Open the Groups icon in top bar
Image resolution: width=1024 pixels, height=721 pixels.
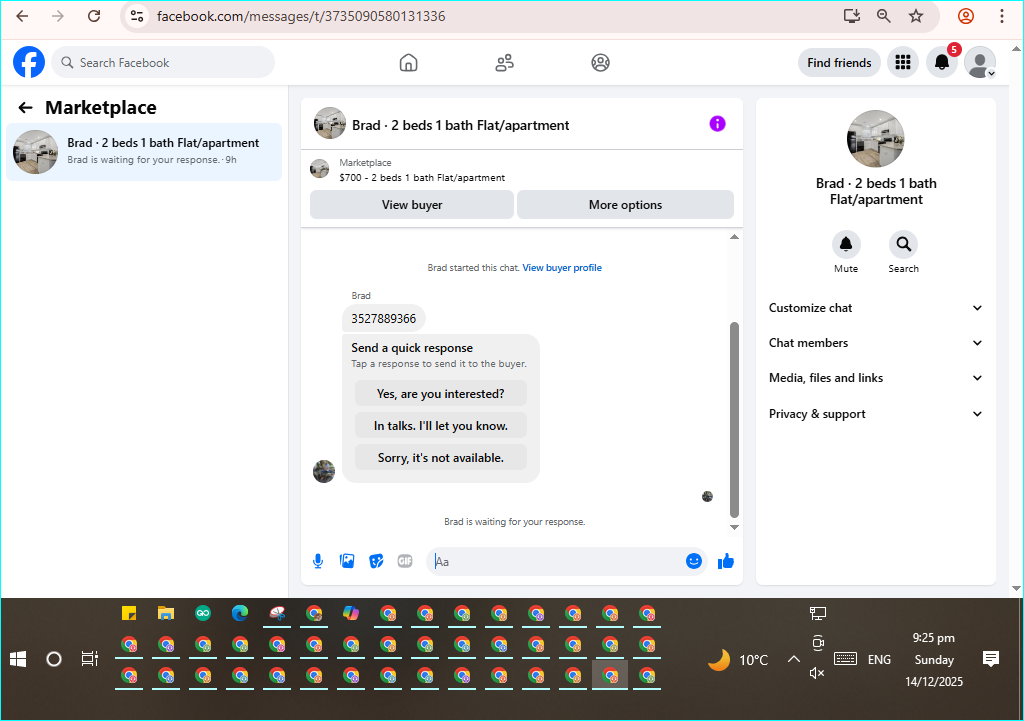click(600, 63)
